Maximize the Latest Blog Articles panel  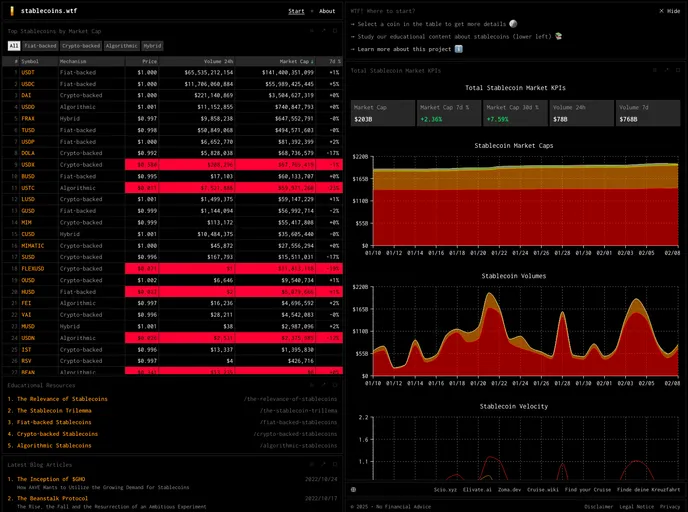coord(335,464)
